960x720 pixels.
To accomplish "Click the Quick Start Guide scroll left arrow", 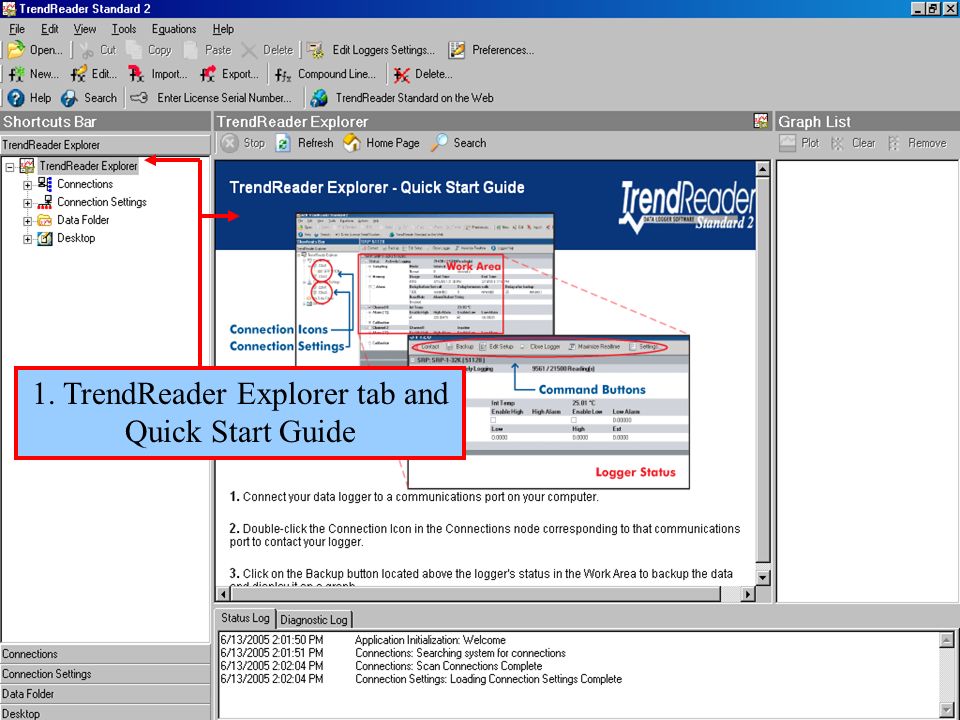I will click(223, 594).
